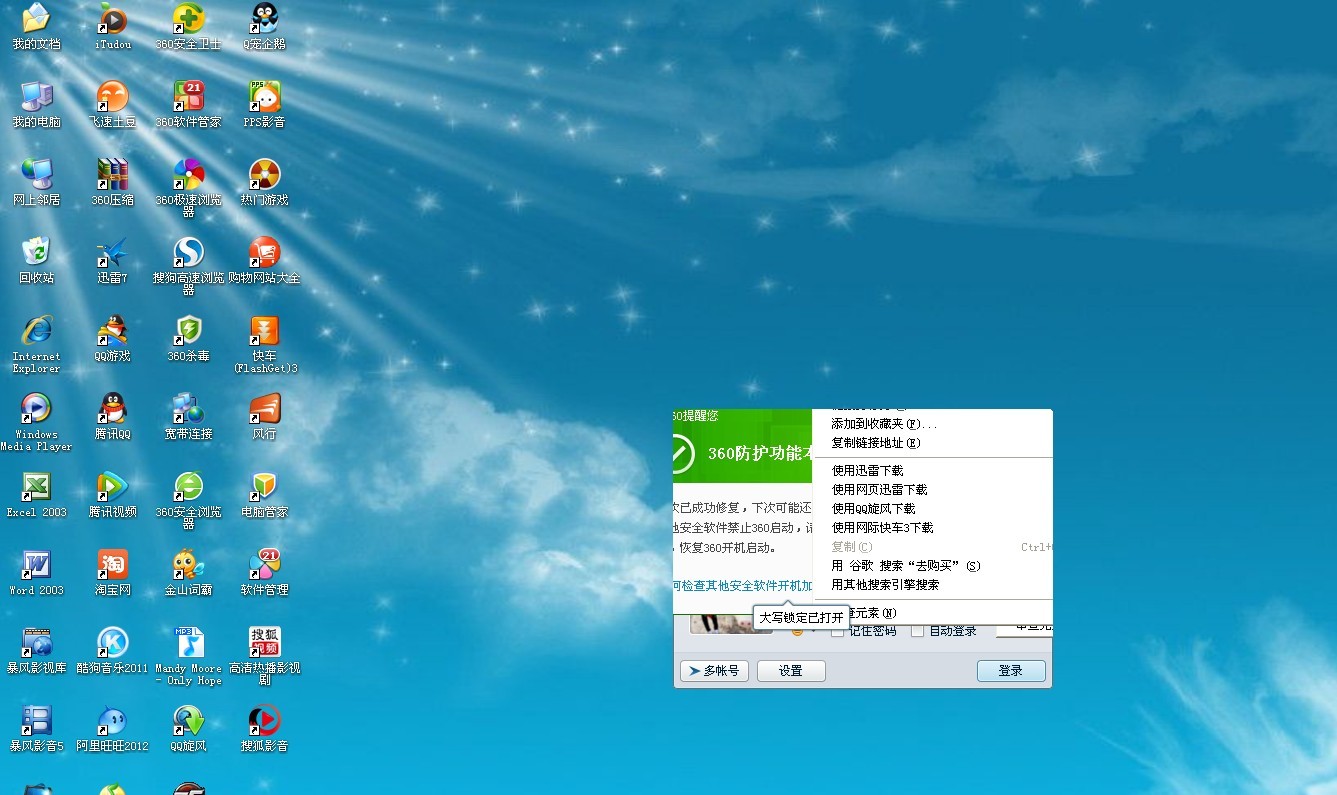This screenshot has width=1337, height=795.
Task: Enable the 自动登录 checkbox
Action: 917,630
